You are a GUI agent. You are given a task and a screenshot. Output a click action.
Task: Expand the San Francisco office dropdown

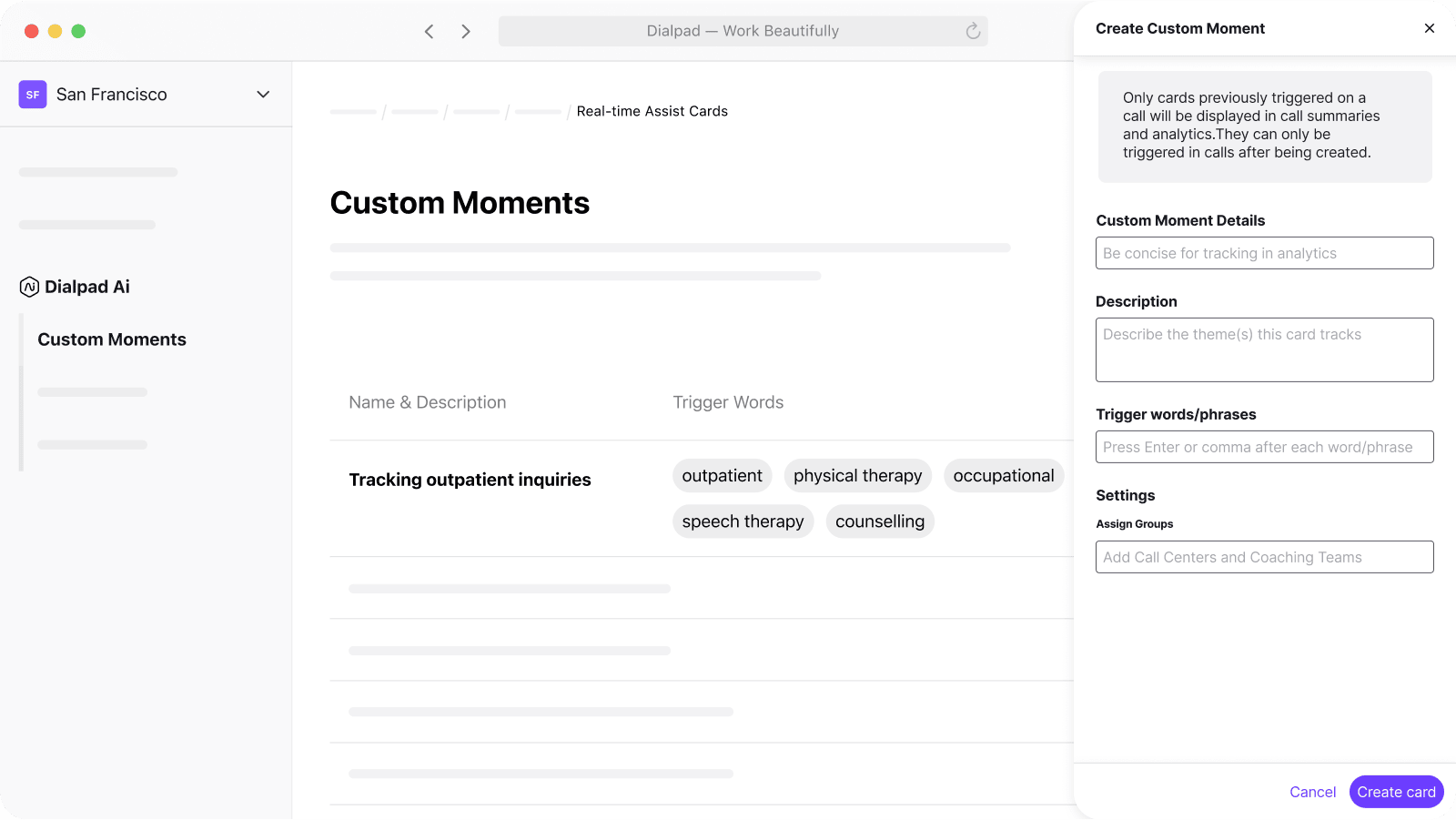(x=263, y=94)
